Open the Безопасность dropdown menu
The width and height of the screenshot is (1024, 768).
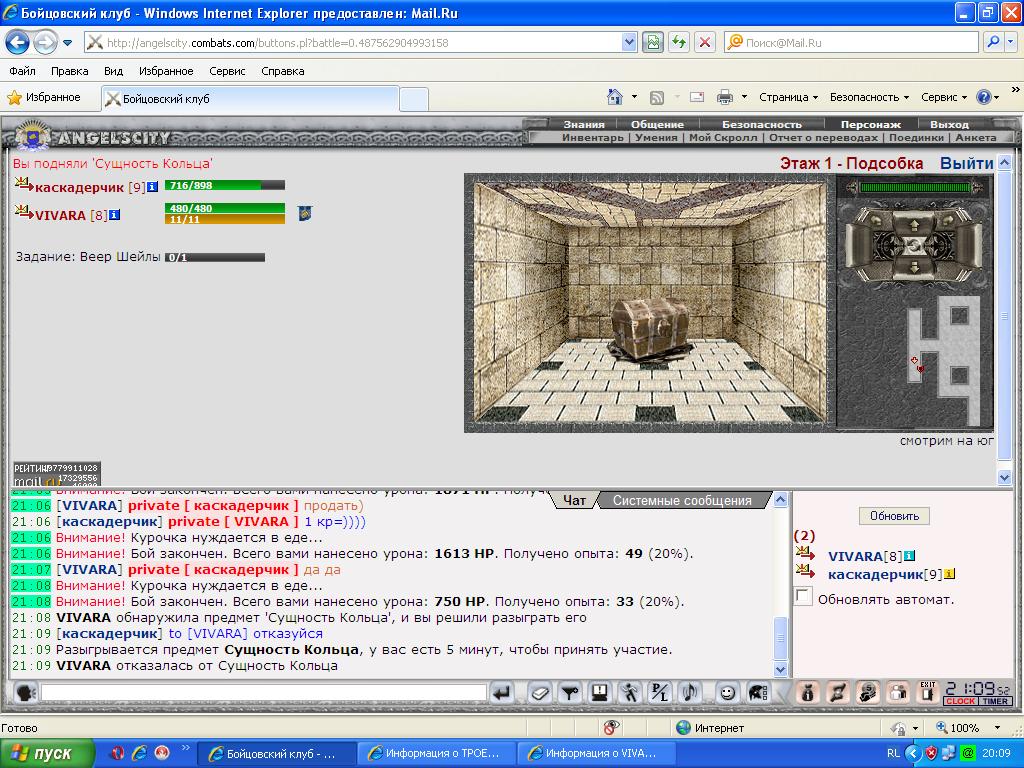869,97
